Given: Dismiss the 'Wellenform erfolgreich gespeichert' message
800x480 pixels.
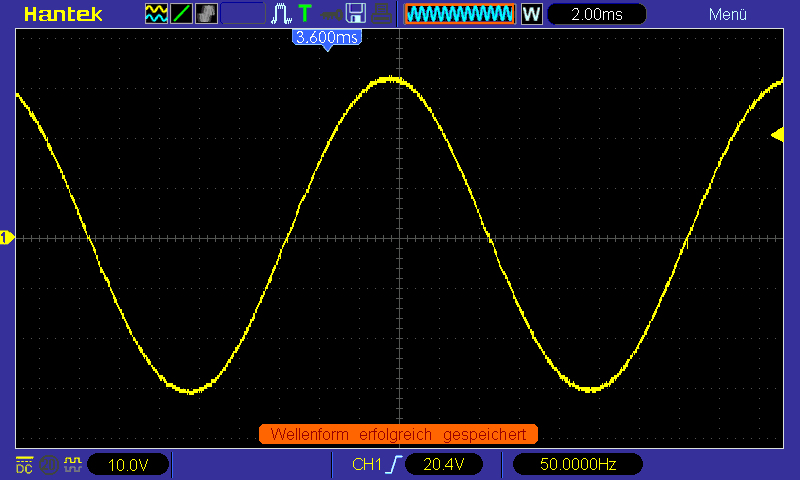Looking at the screenshot, I should [399, 434].
